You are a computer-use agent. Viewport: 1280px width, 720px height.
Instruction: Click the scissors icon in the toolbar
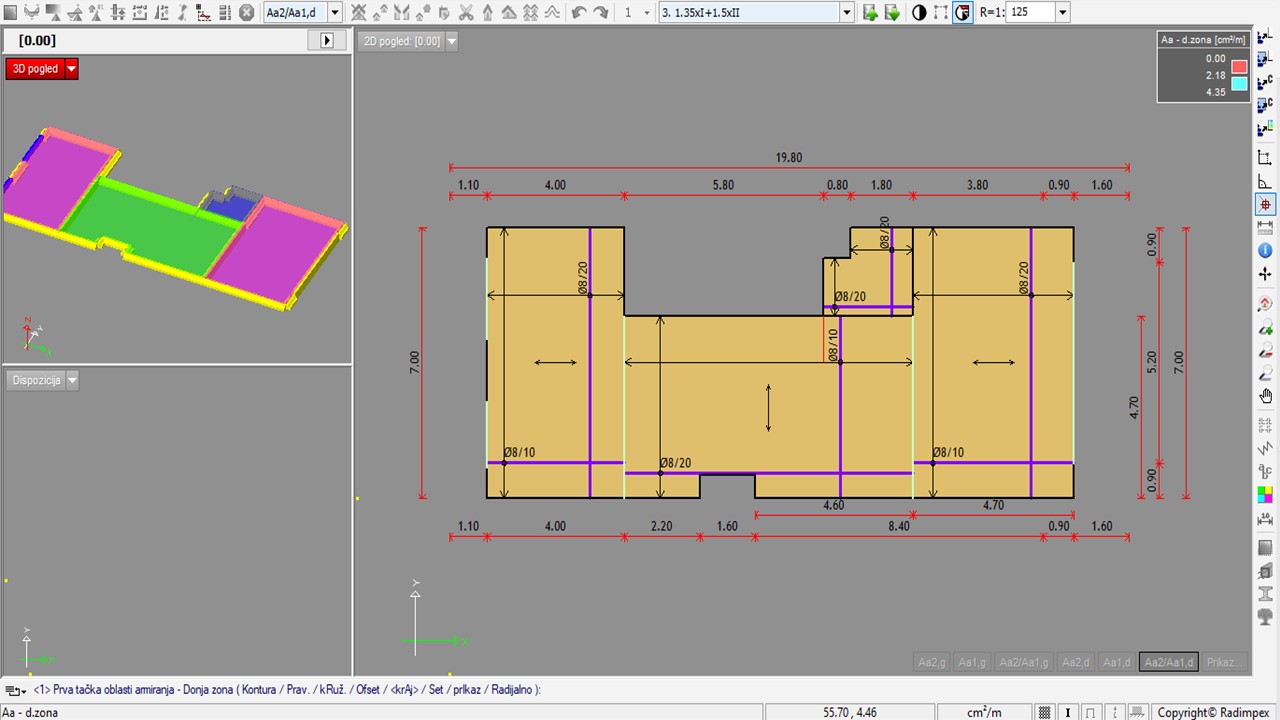click(466, 12)
